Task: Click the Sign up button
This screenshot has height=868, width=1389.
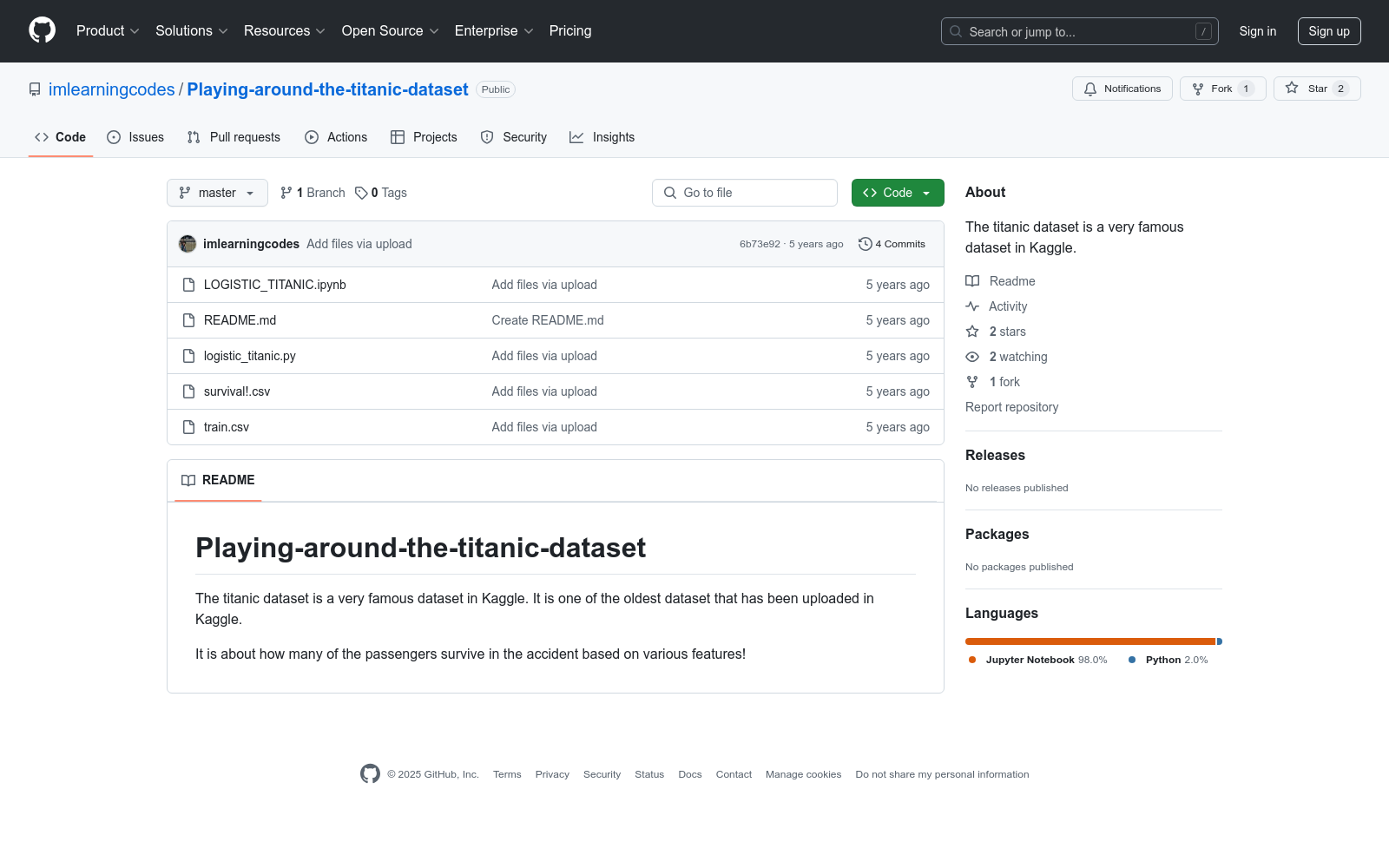Action: pyautogui.click(x=1329, y=31)
